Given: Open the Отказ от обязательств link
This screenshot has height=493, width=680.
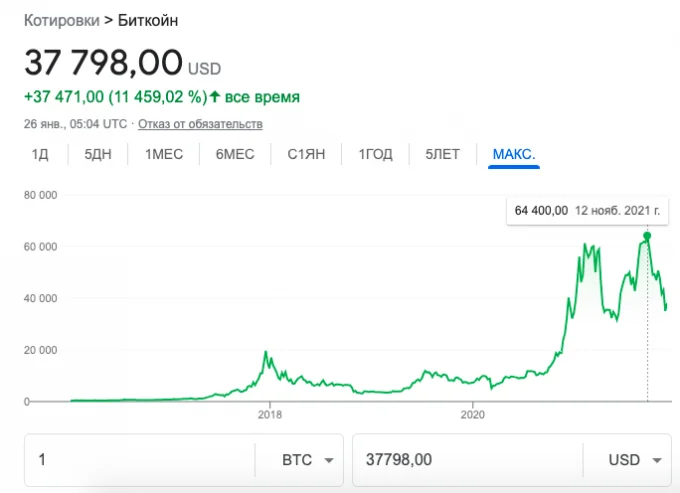Looking at the screenshot, I should 200,124.
